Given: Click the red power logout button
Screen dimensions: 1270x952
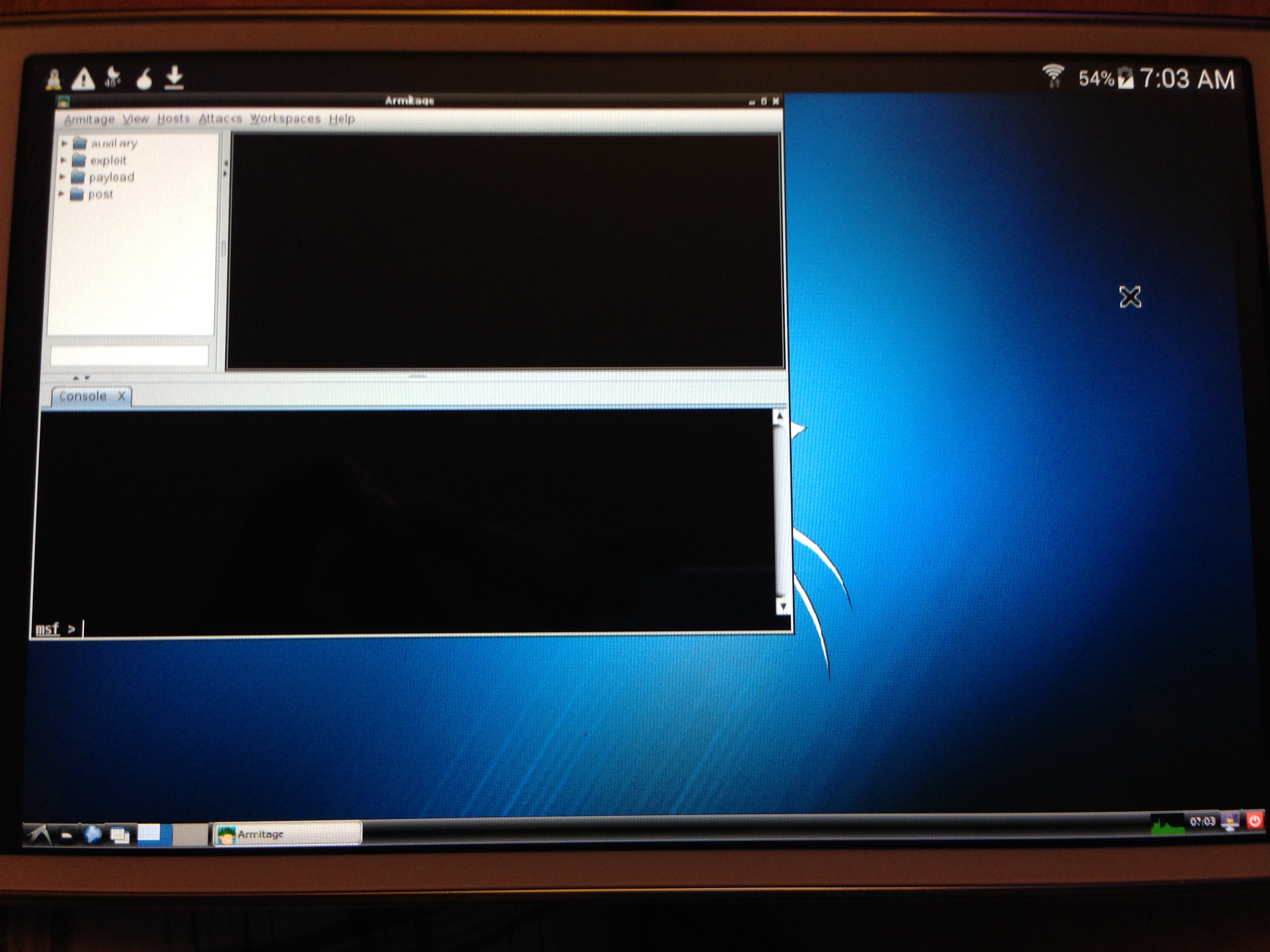Looking at the screenshot, I should pos(1254,821).
